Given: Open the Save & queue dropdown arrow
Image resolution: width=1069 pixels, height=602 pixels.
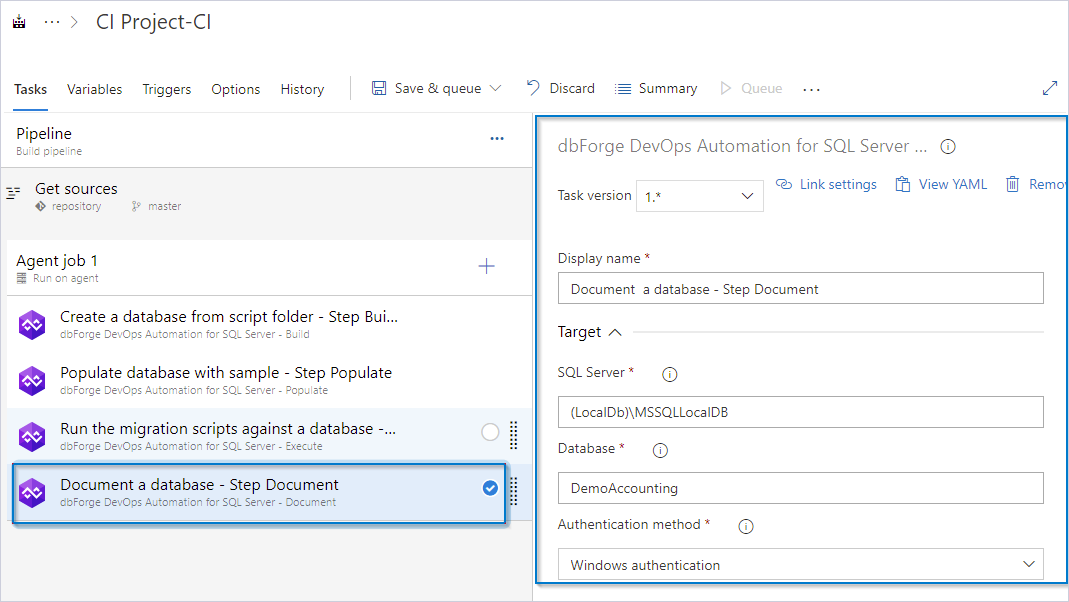Looking at the screenshot, I should pyautogui.click(x=496, y=89).
